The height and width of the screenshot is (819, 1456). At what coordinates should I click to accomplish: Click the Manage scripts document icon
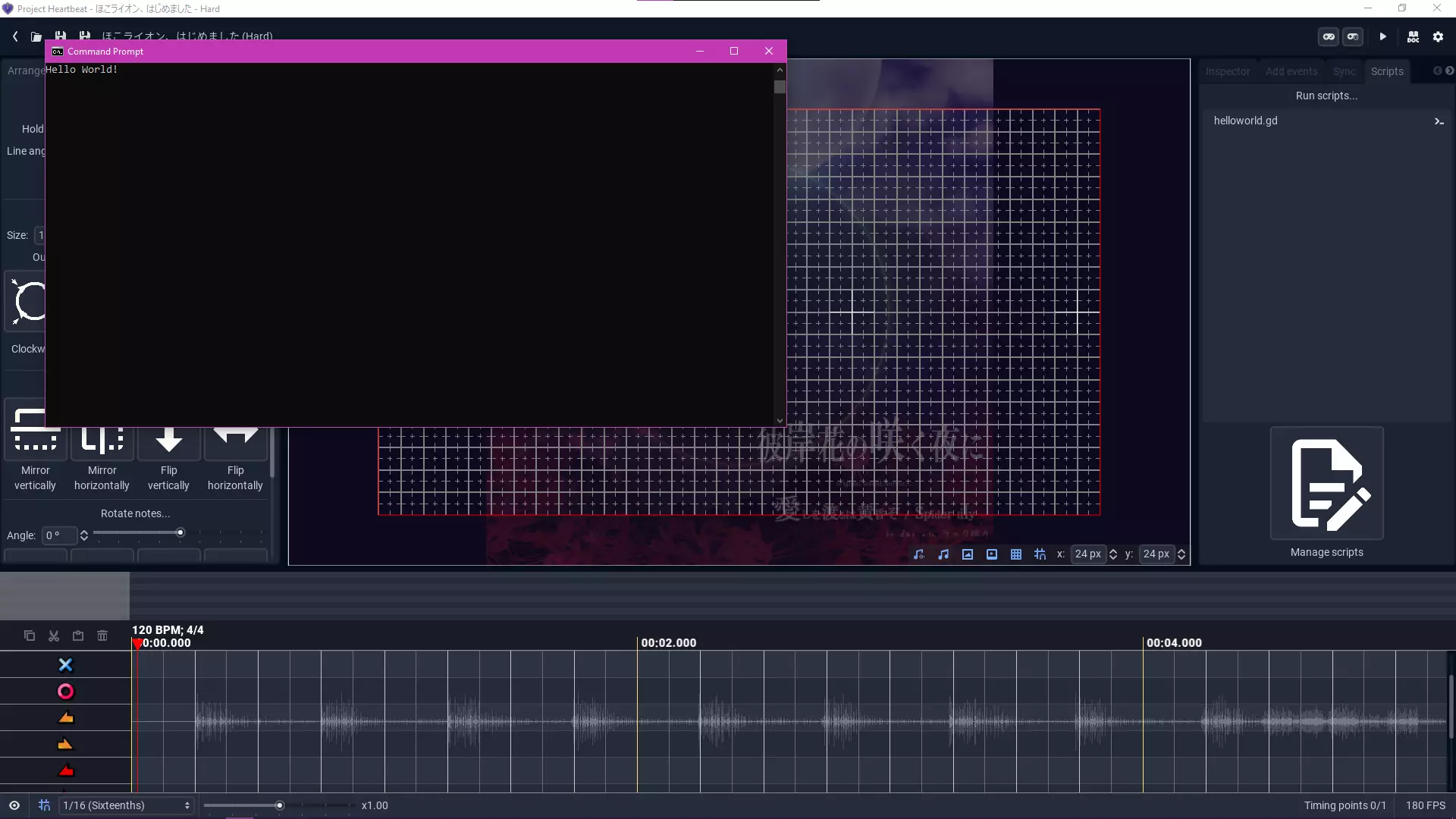[1326, 484]
